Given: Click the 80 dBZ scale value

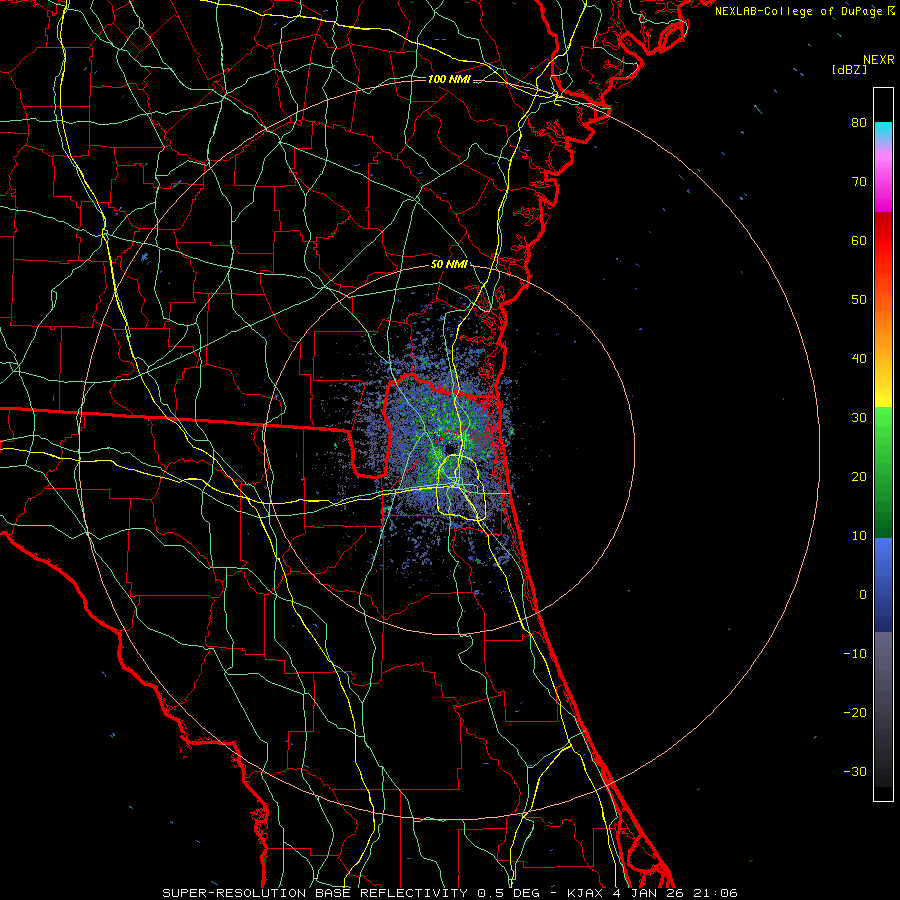Looking at the screenshot, I should pyautogui.click(x=859, y=122).
